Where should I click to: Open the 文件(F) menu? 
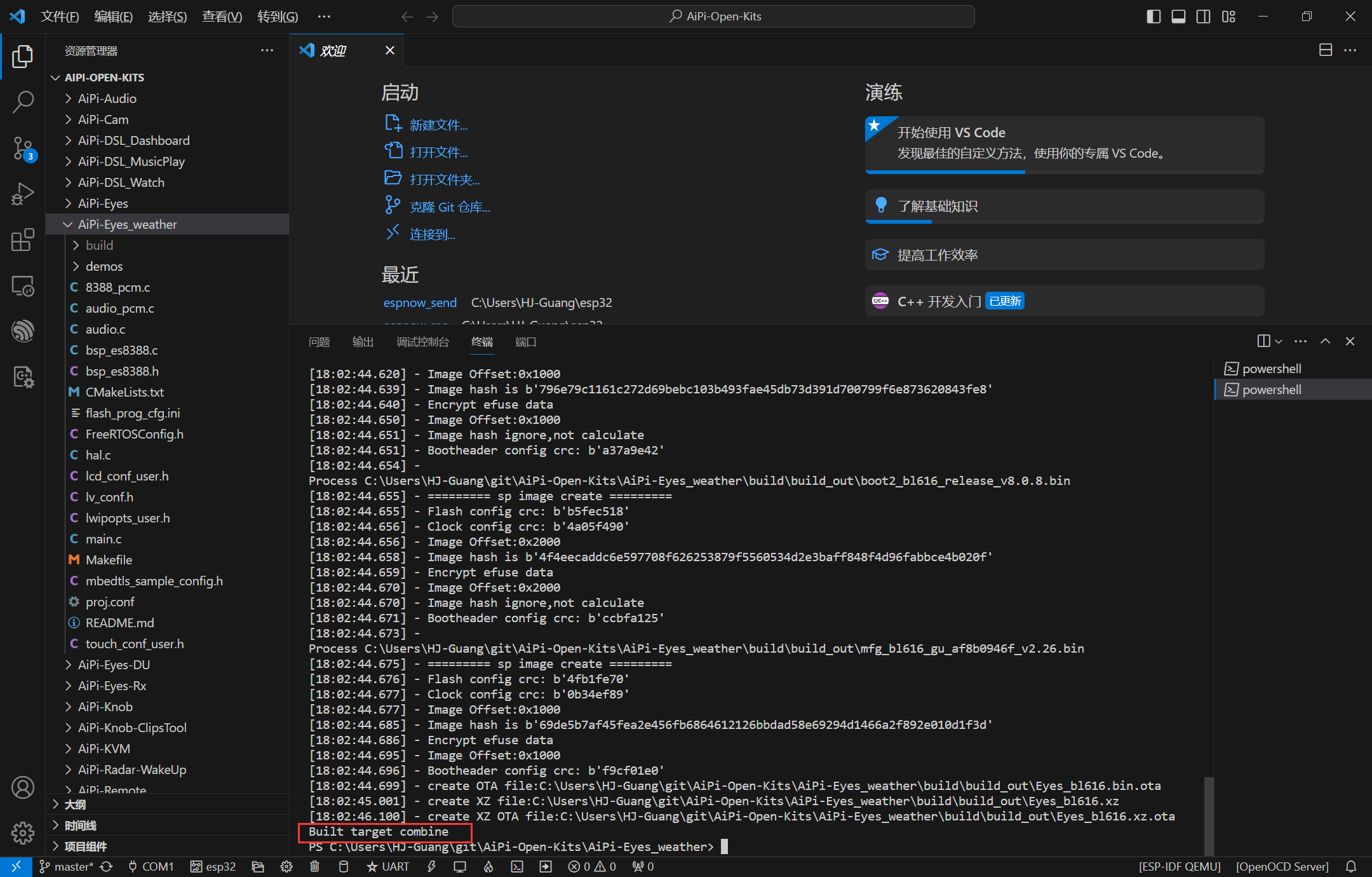pos(60,17)
